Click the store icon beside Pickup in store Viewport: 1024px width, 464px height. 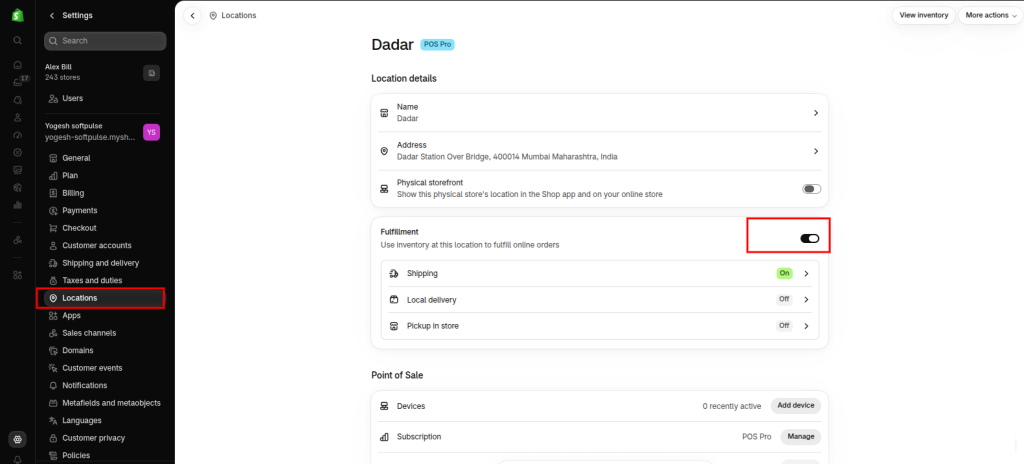coord(394,325)
